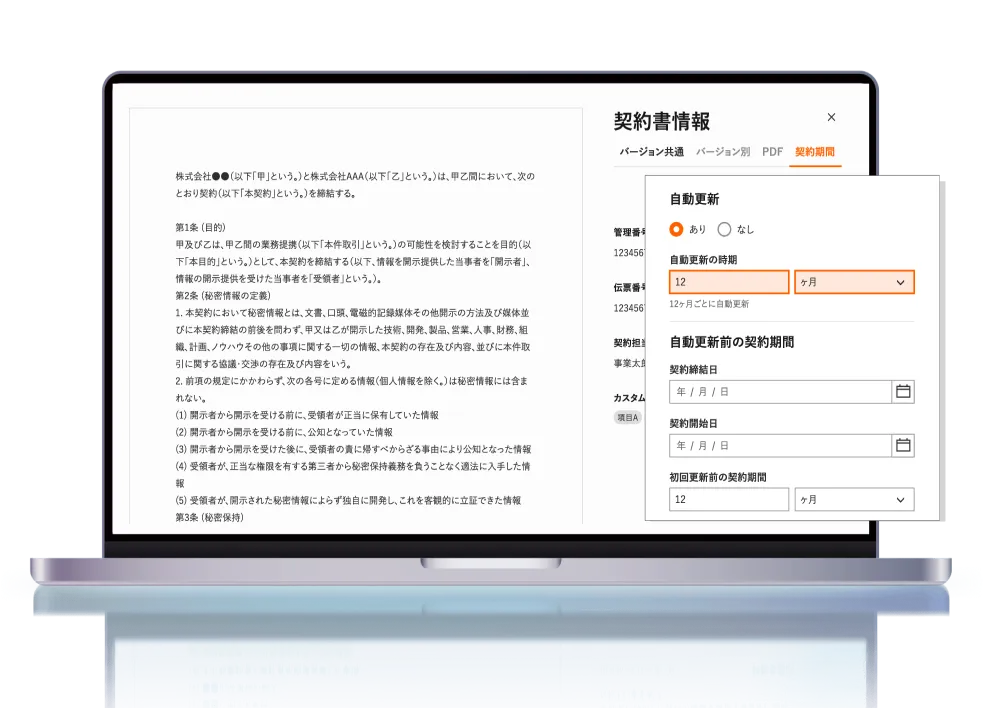Click the 自動更新前の契約期間 section heading
The width and height of the screenshot is (984, 708).
point(732,342)
